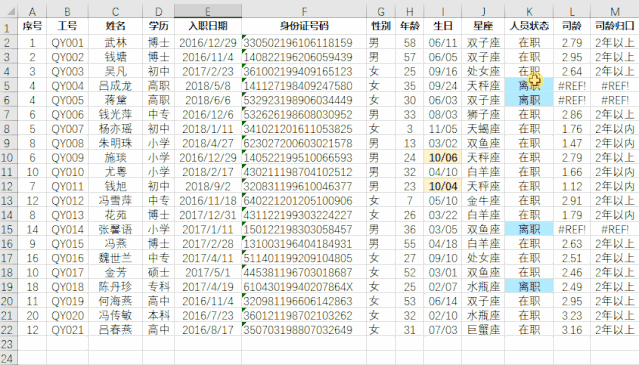The width and height of the screenshot is (639, 365).
Task: Select education cell 专科
Action: 159,287
